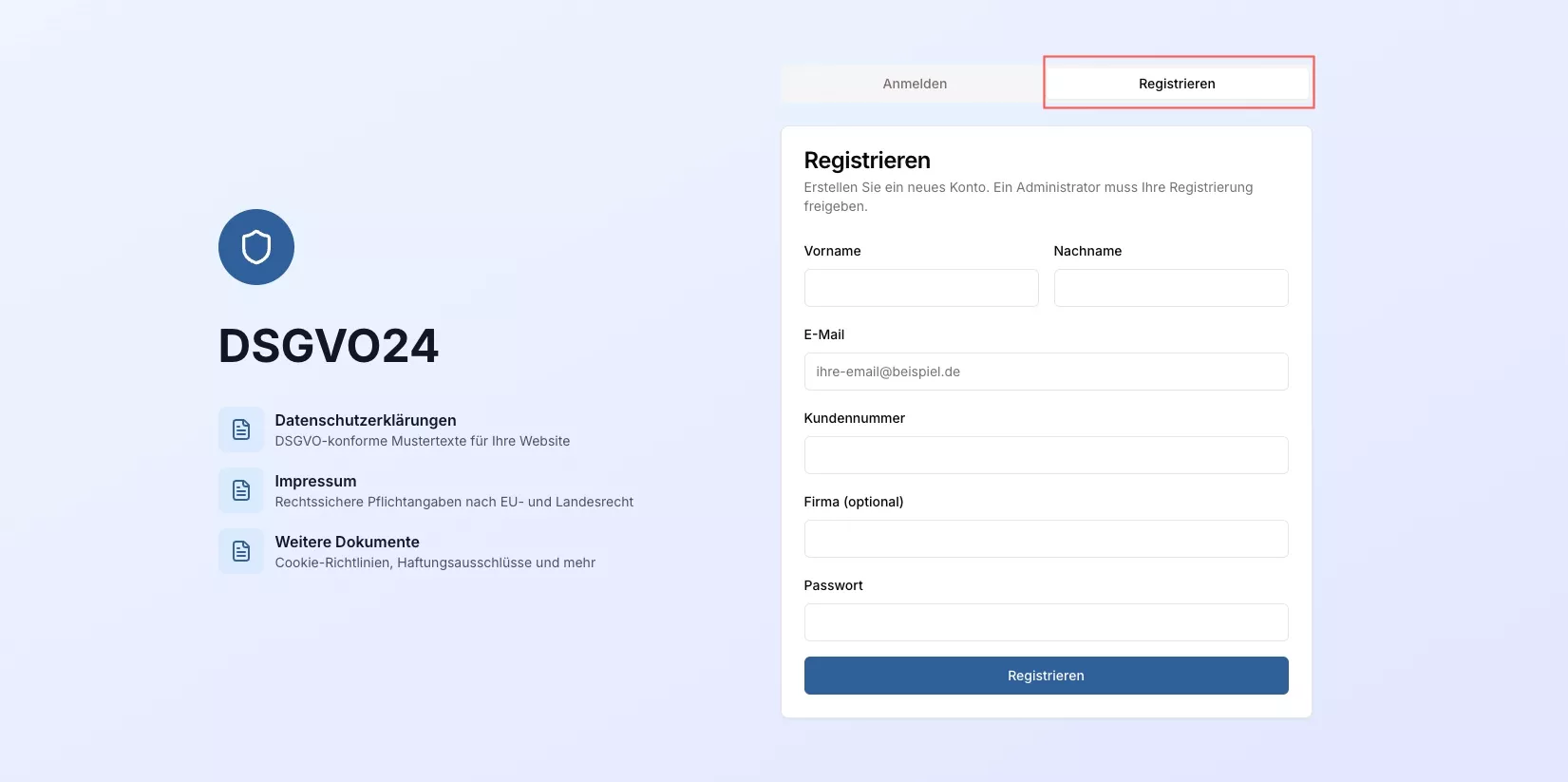Viewport: 1568px width, 782px height.
Task: Select the Kundennummer input box
Action: 1046,455
